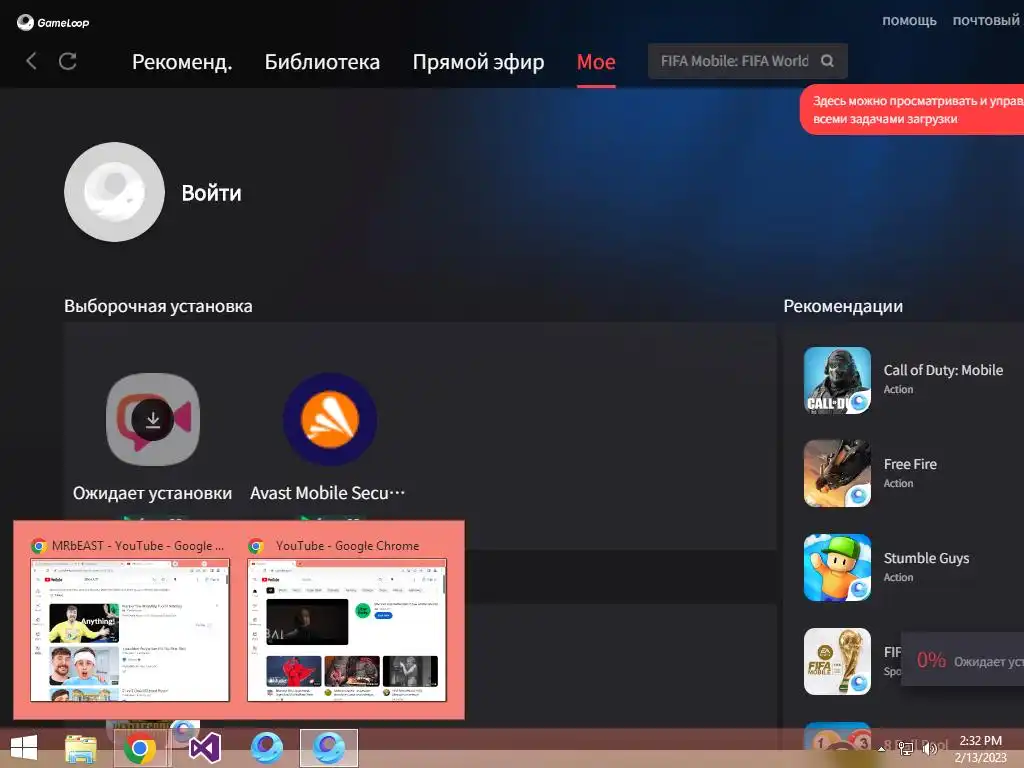This screenshot has height=768, width=1024.
Task: Click the volume speaker tray icon
Action: point(929,748)
